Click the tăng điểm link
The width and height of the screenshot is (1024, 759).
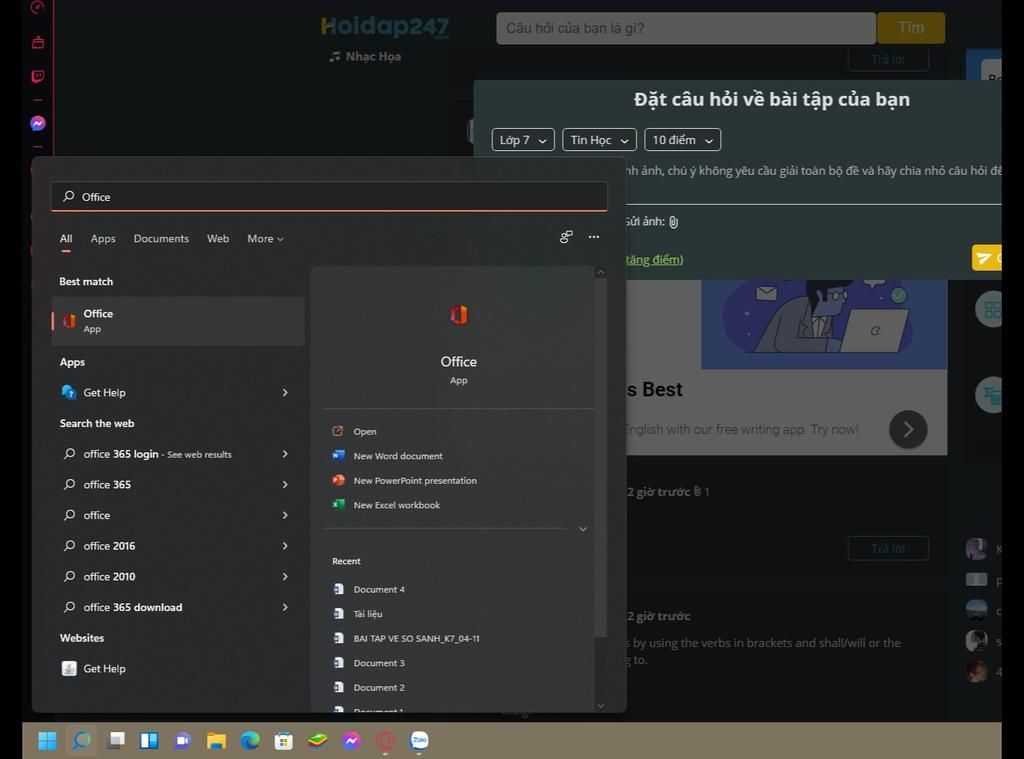click(654, 260)
